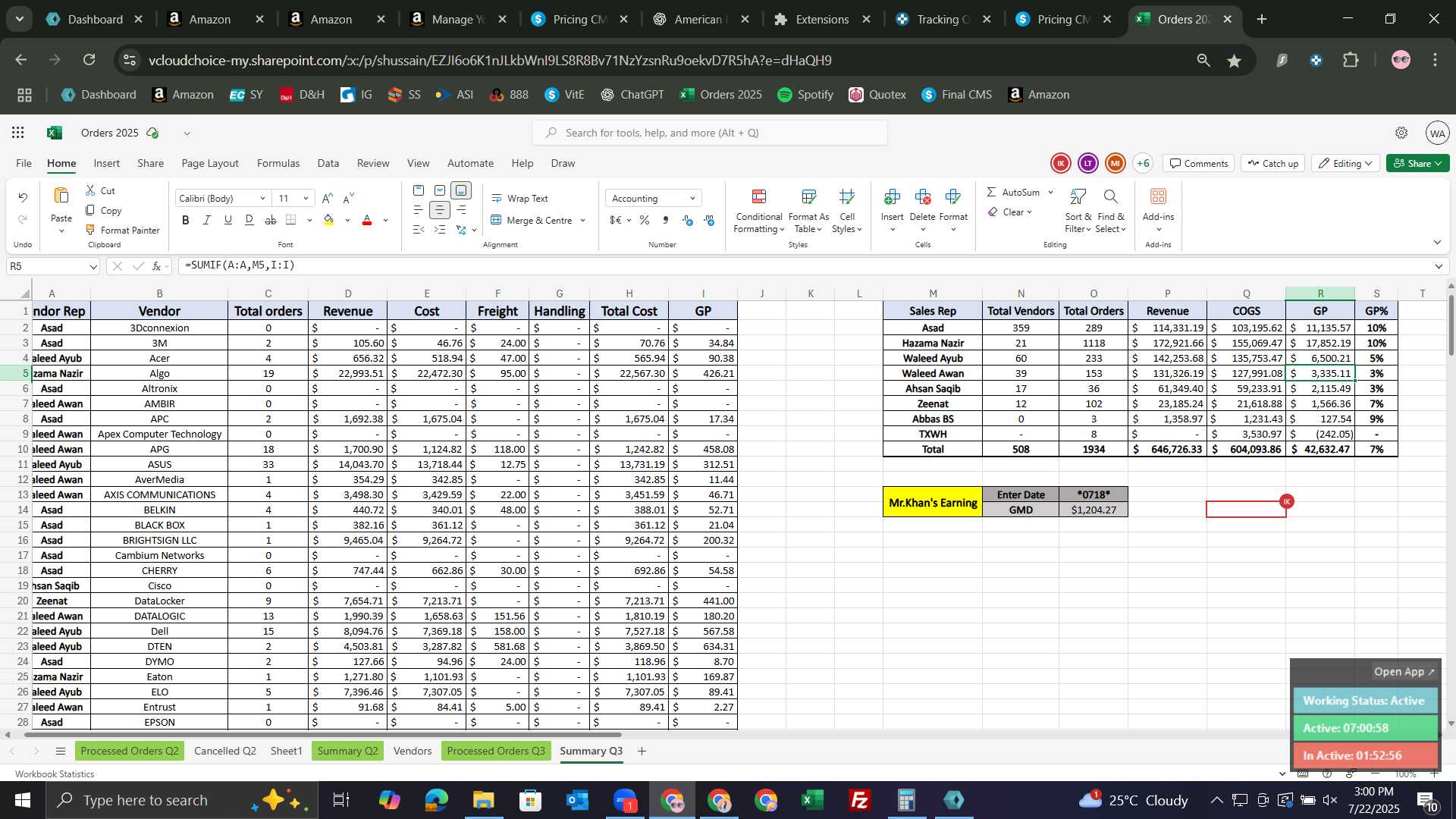Click Workbook Statistics in status bar
The width and height of the screenshot is (1456, 819).
point(55,774)
